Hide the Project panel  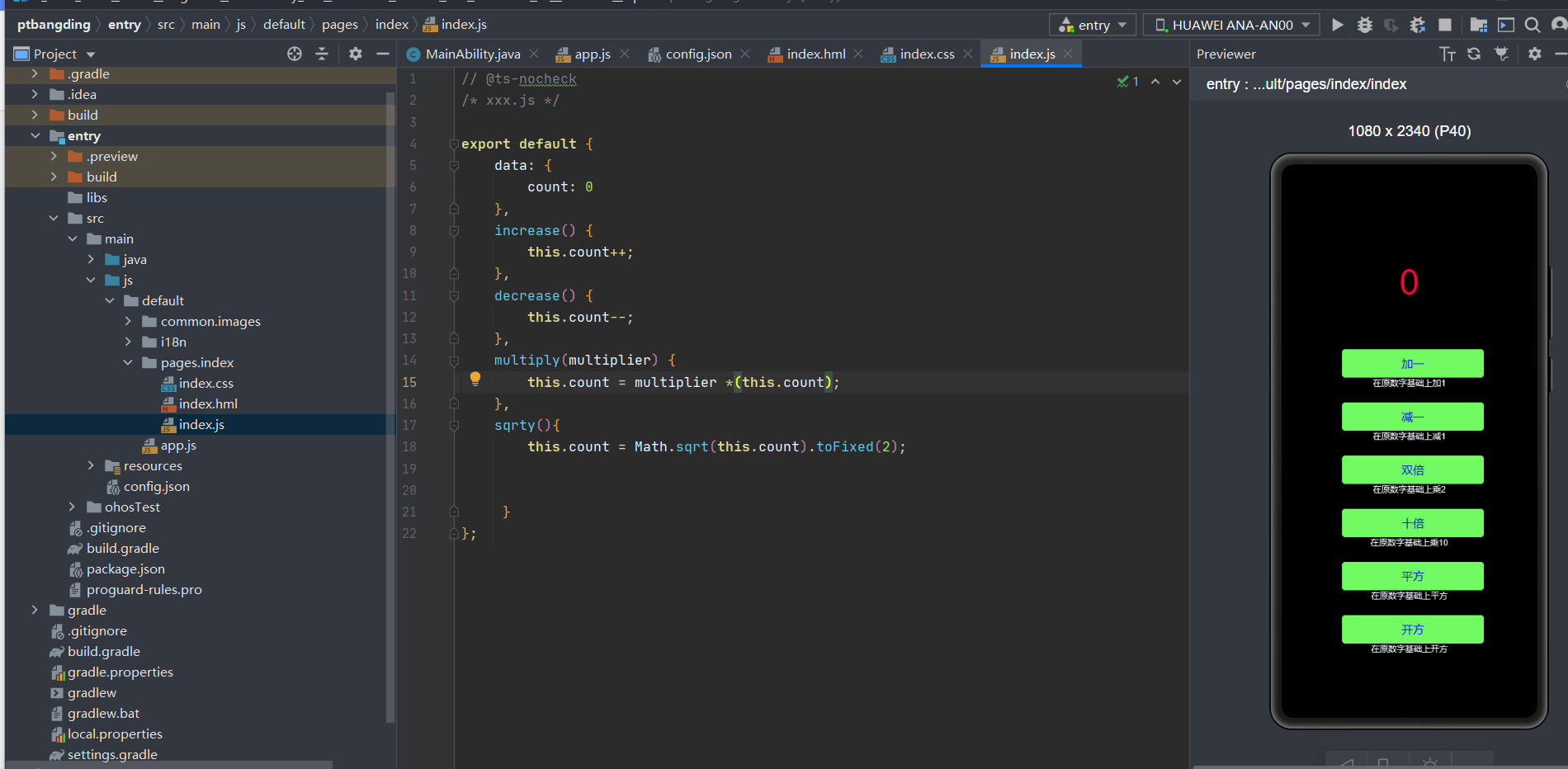coord(383,54)
